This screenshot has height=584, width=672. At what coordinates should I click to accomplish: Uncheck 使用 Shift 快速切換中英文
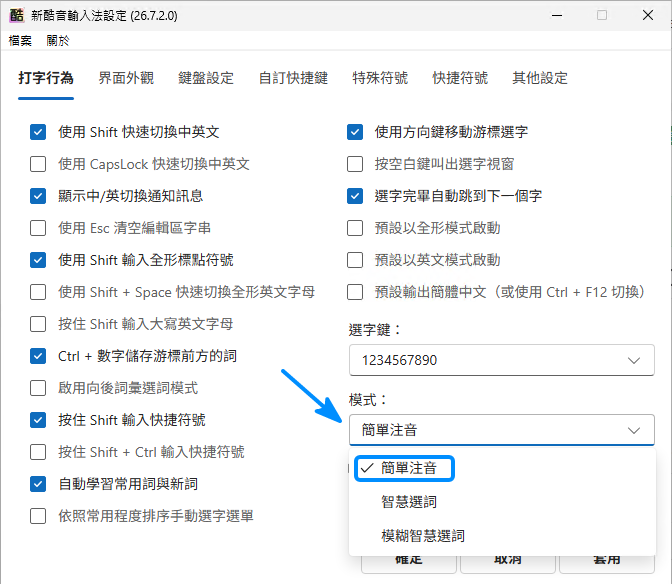pos(38,132)
